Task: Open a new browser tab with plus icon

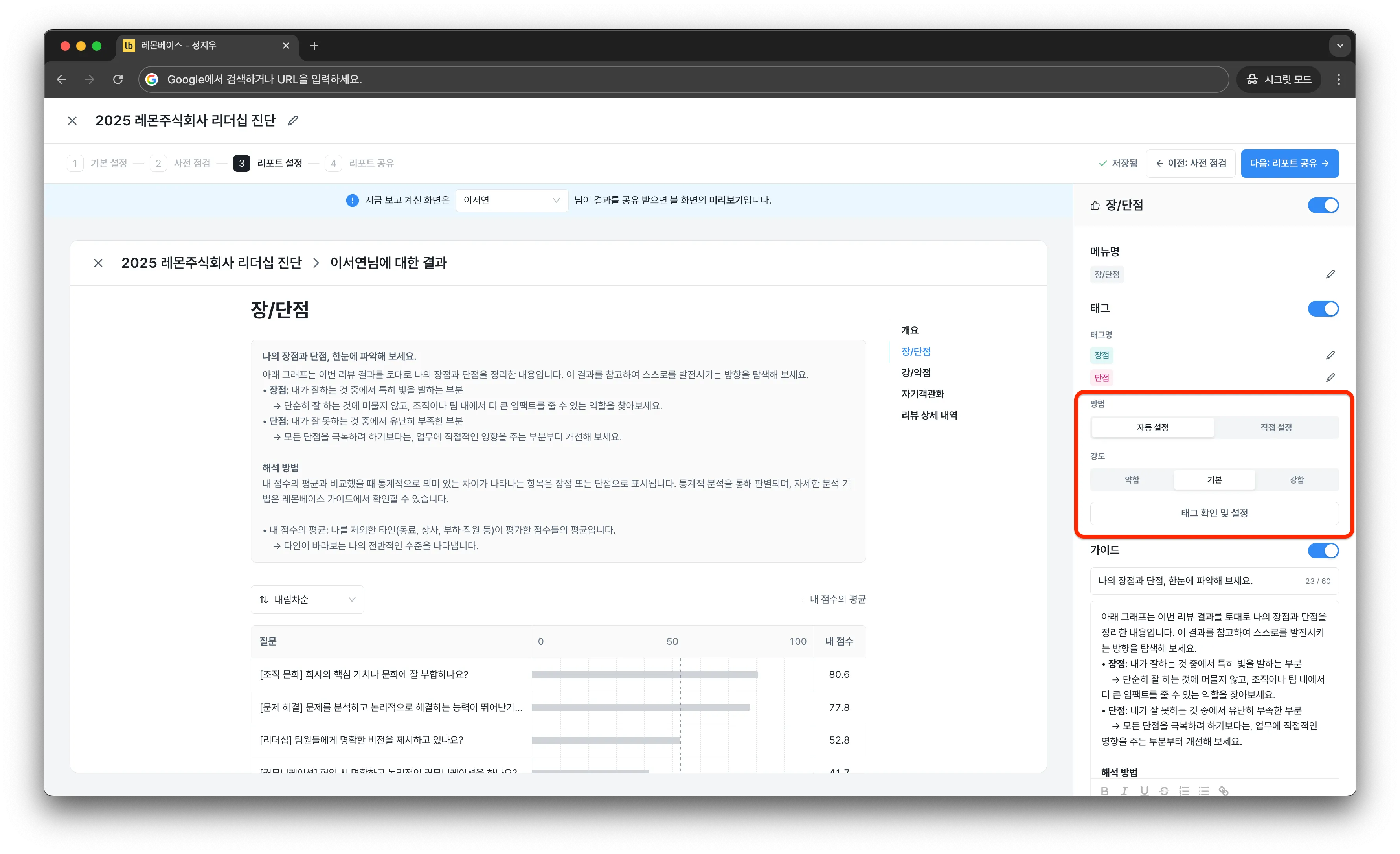Action: click(x=314, y=46)
